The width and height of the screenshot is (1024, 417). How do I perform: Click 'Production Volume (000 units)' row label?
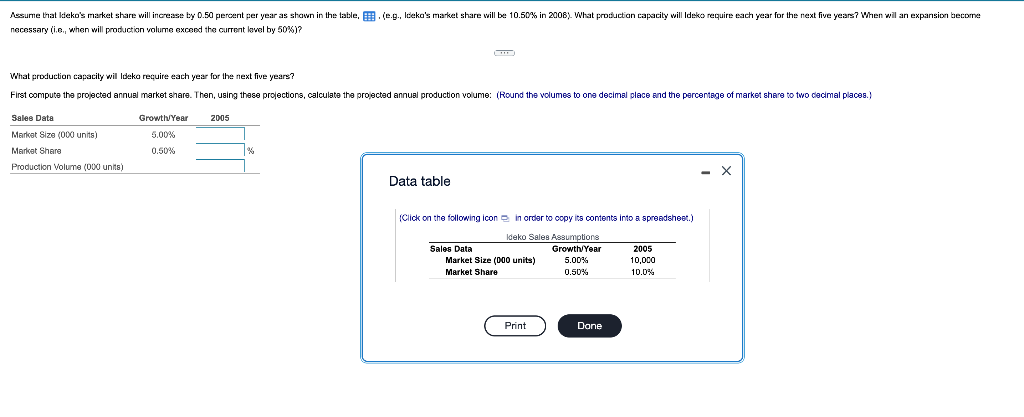point(68,166)
